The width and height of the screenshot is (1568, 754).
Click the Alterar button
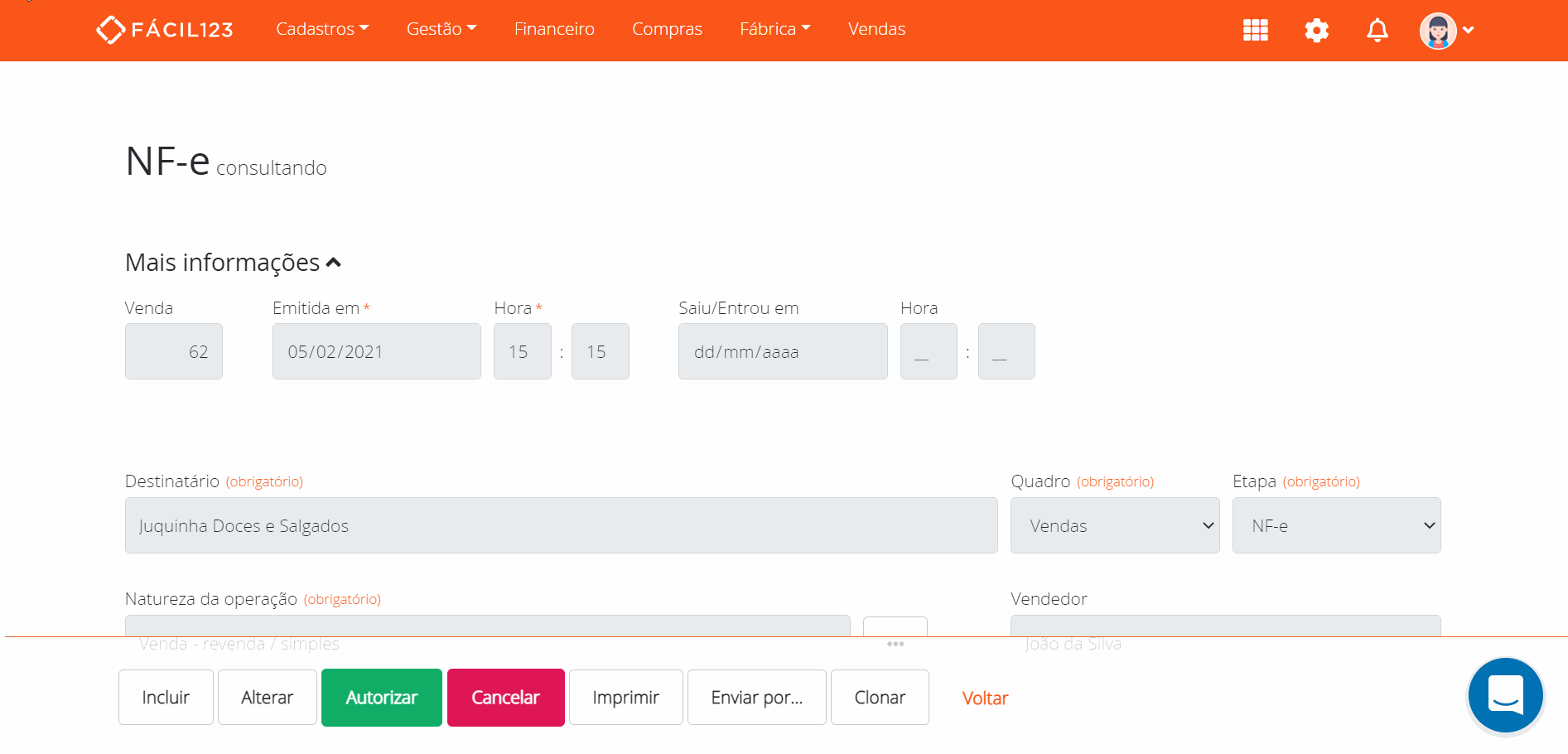[268, 698]
